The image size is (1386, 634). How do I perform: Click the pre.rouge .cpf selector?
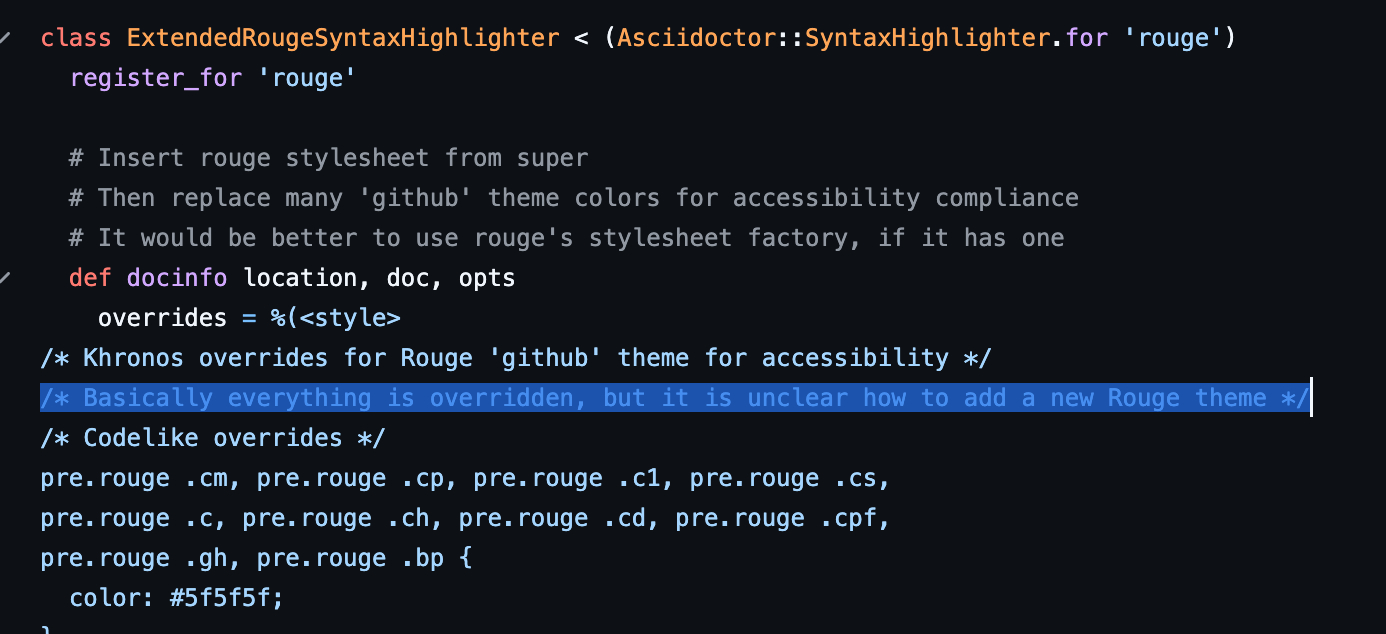coord(782,518)
